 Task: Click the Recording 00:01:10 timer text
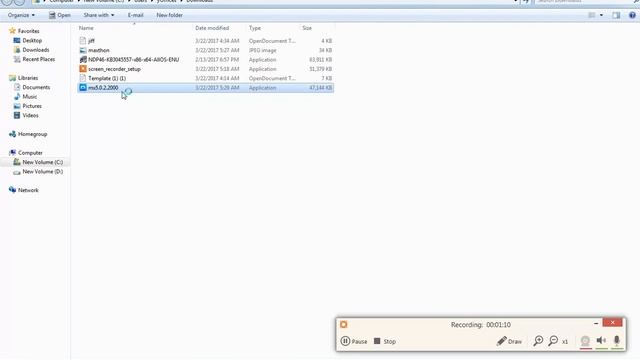point(481,325)
